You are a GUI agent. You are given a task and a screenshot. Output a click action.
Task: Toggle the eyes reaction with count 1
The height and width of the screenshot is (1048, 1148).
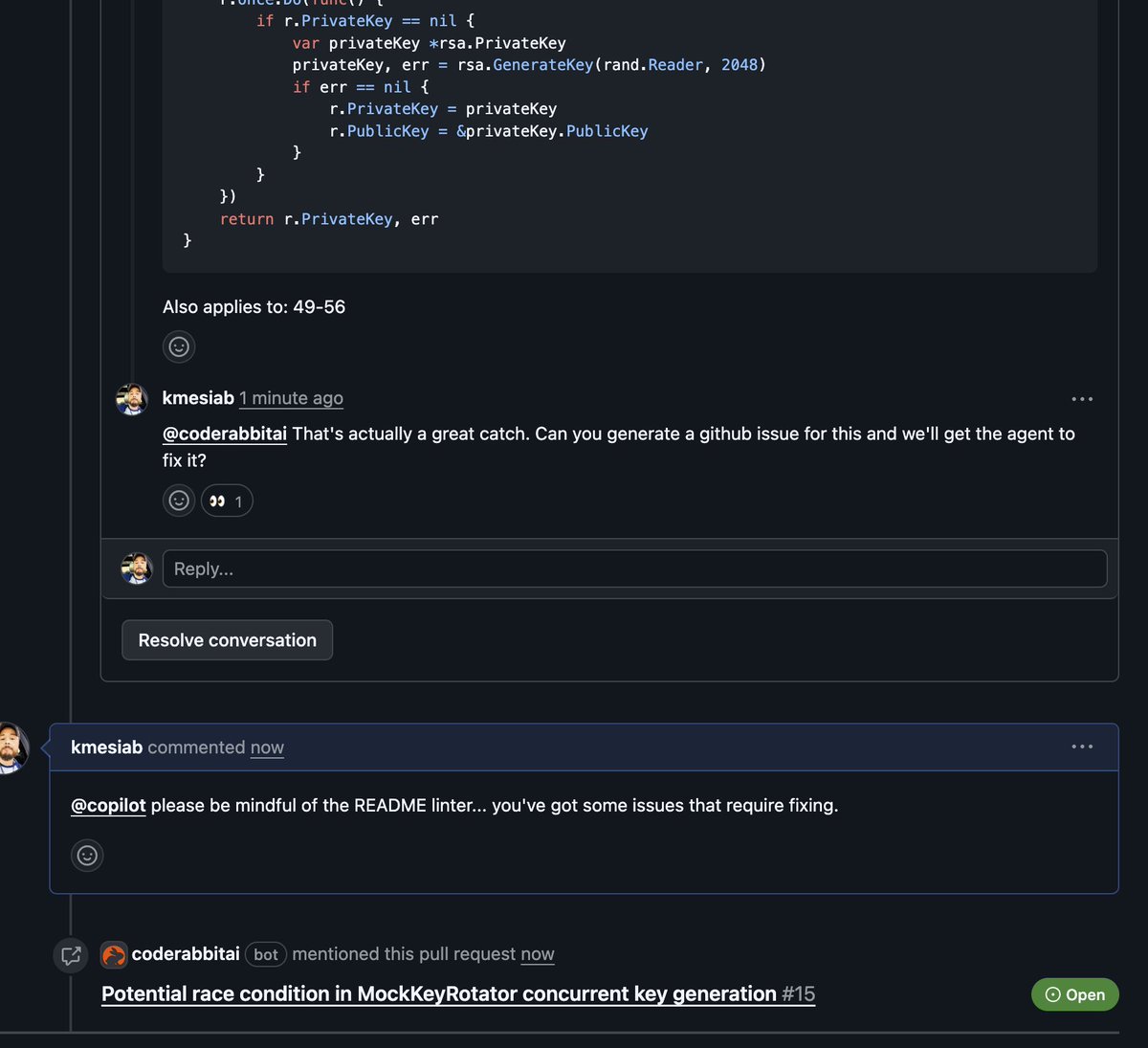click(x=227, y=501)
